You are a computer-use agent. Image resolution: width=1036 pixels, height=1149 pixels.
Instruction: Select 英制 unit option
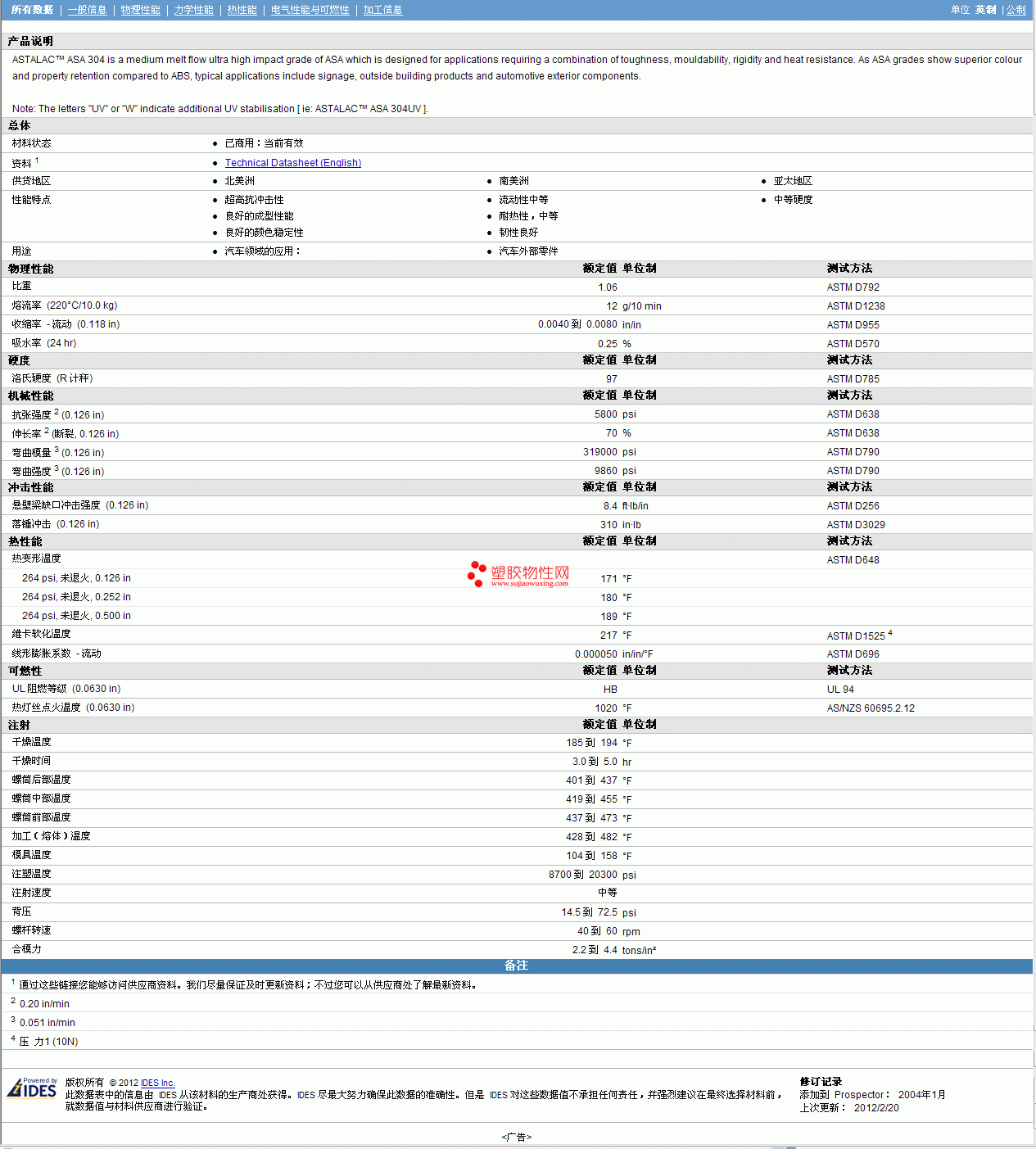[x=985, y=10]
